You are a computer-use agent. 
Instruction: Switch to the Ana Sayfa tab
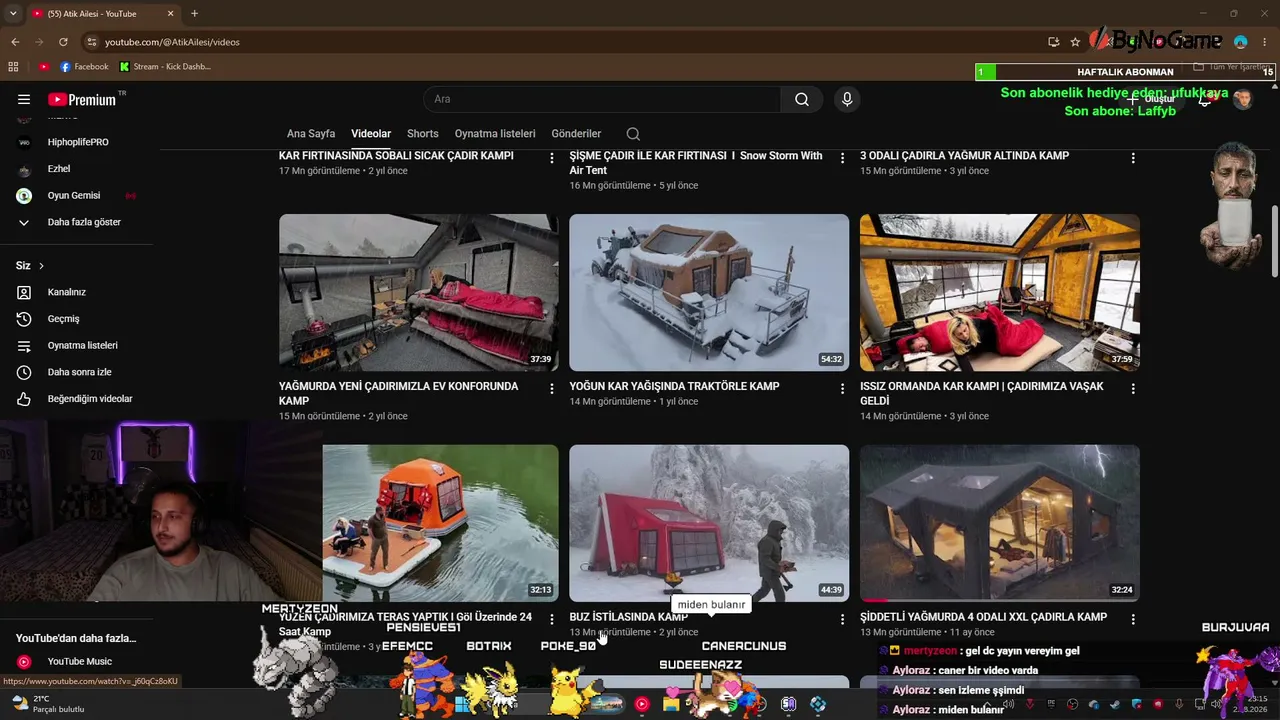(311, 134)
